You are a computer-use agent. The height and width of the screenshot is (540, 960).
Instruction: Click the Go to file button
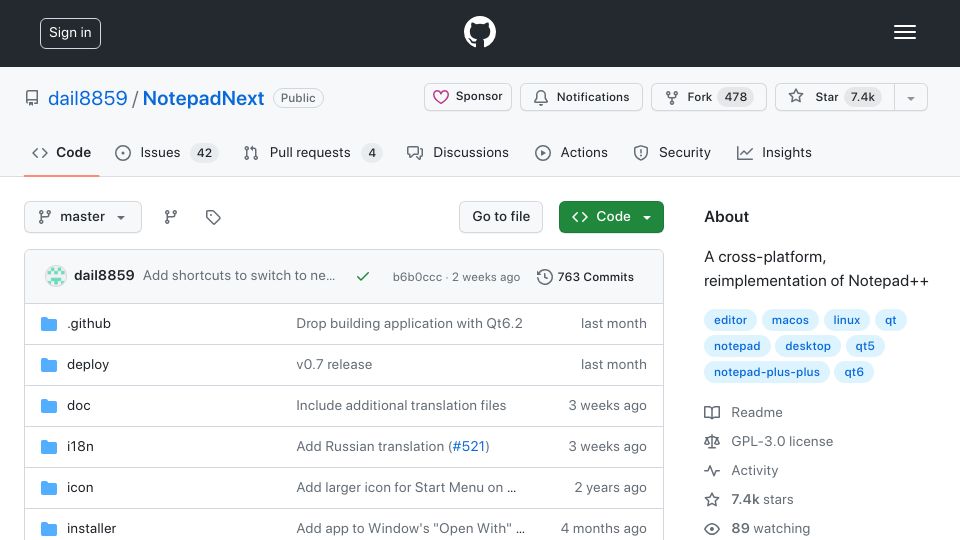point(501,217)
